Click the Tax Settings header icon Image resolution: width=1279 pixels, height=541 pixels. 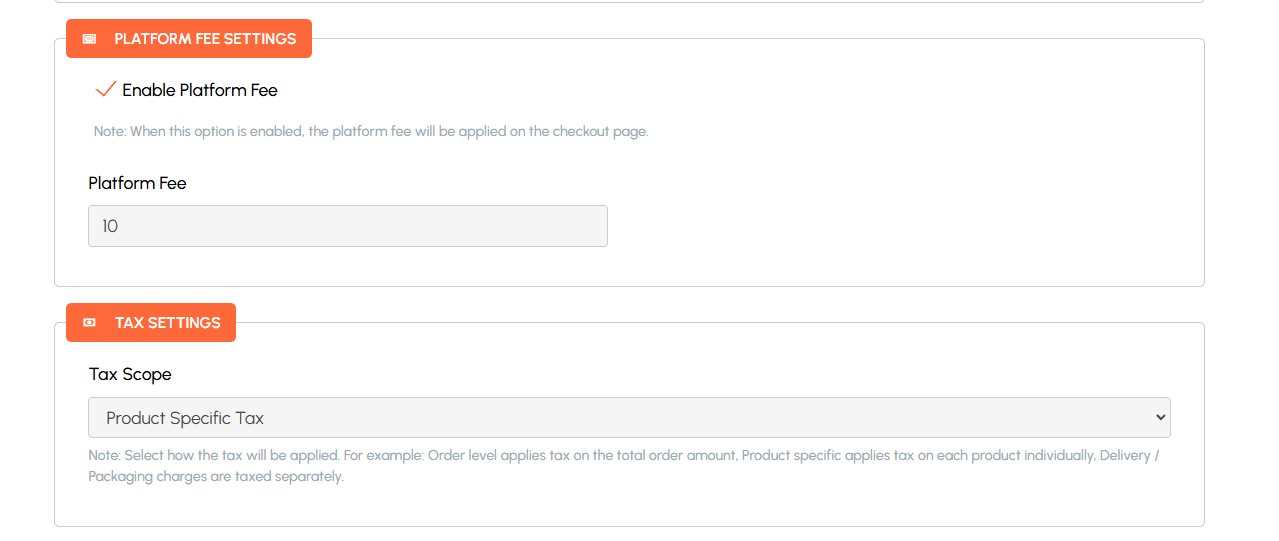90,323
